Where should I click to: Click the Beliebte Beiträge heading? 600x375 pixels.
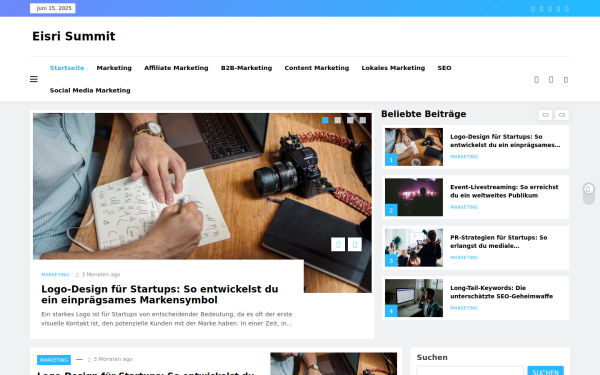click(424, 114)
